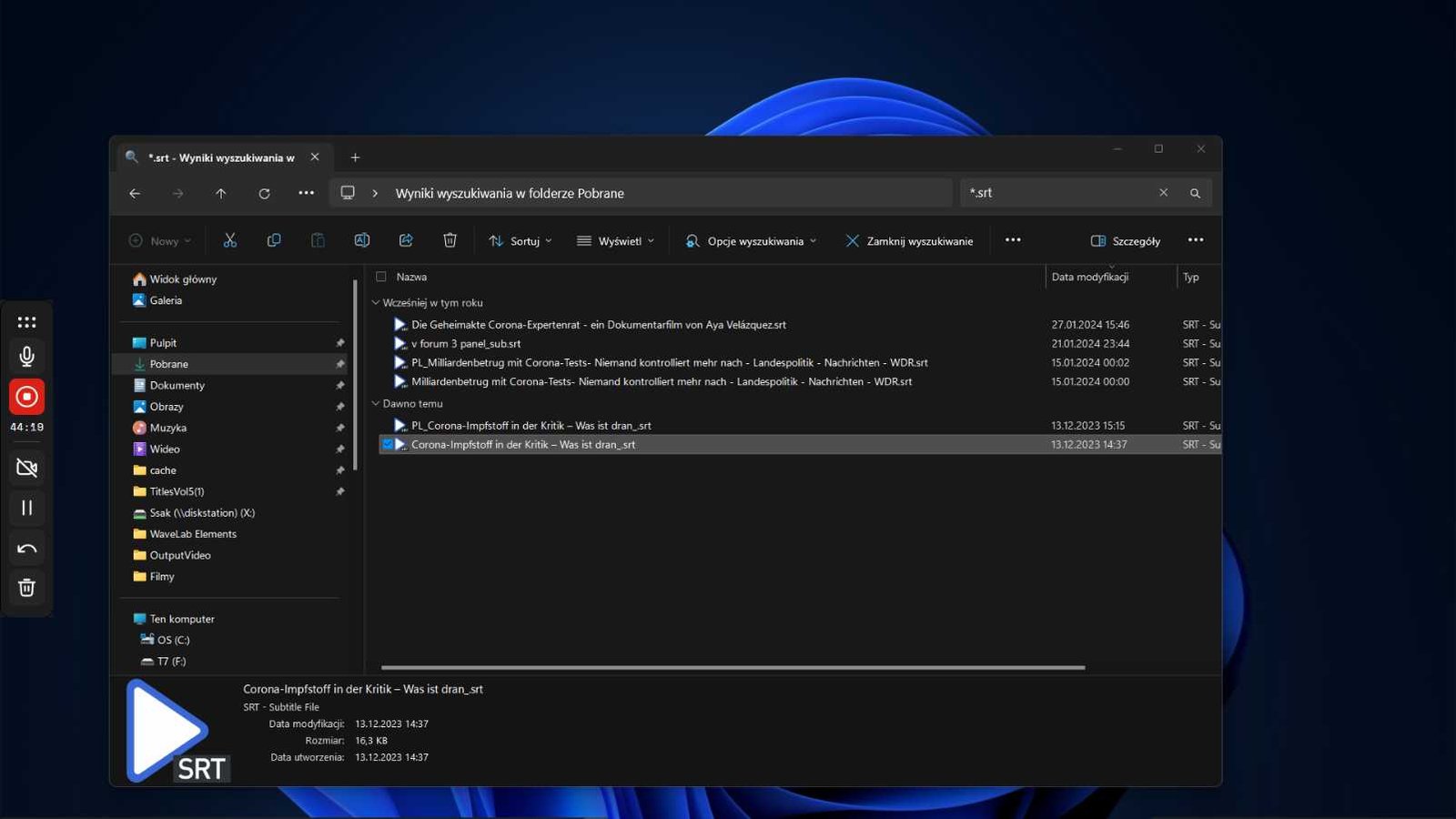Open the Wyświetl dropdown

615,241
